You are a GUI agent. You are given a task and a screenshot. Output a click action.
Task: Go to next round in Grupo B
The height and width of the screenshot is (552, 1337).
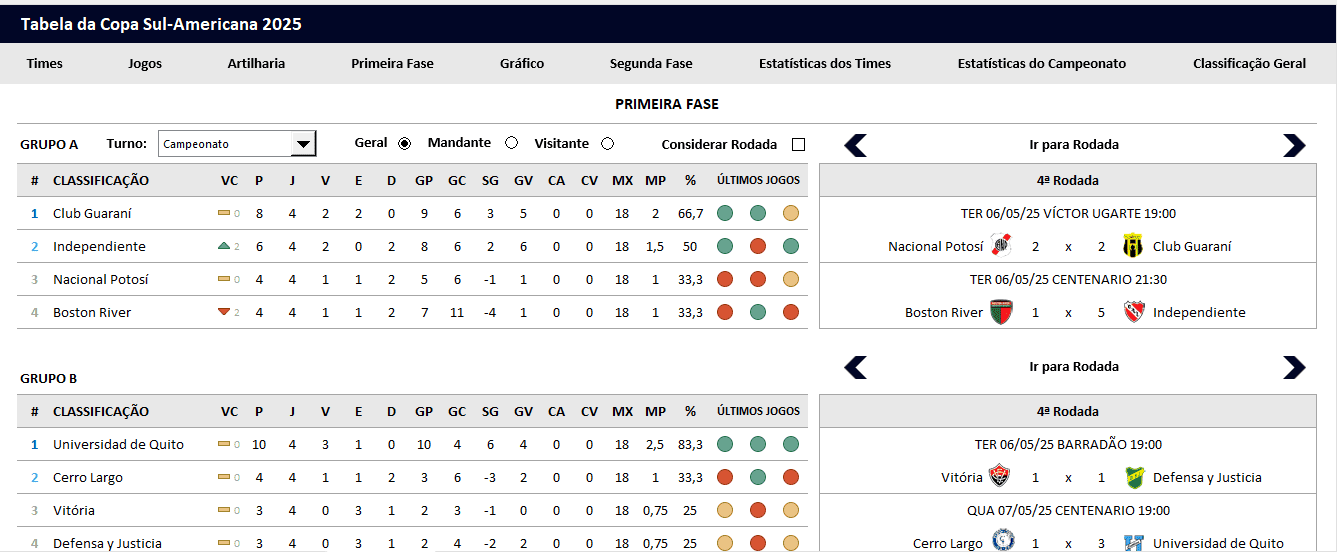pos(1294,368)
